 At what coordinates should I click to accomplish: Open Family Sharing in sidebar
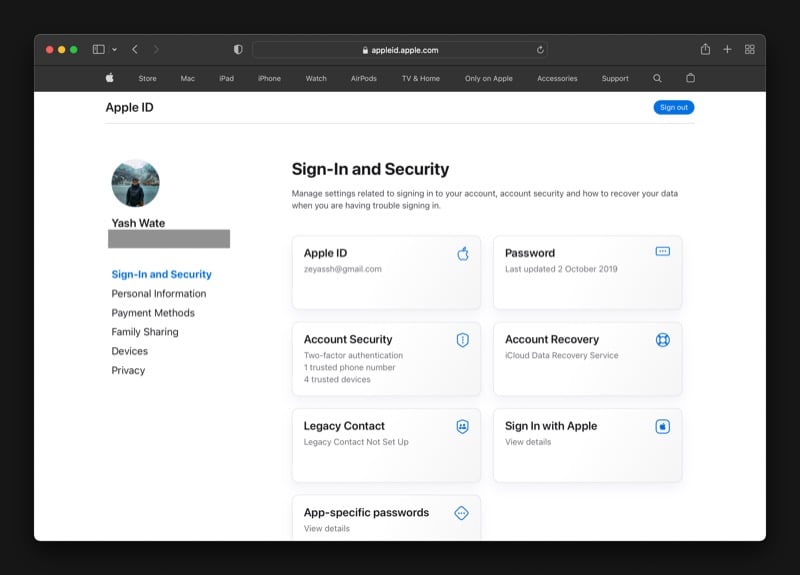point(145,332)
